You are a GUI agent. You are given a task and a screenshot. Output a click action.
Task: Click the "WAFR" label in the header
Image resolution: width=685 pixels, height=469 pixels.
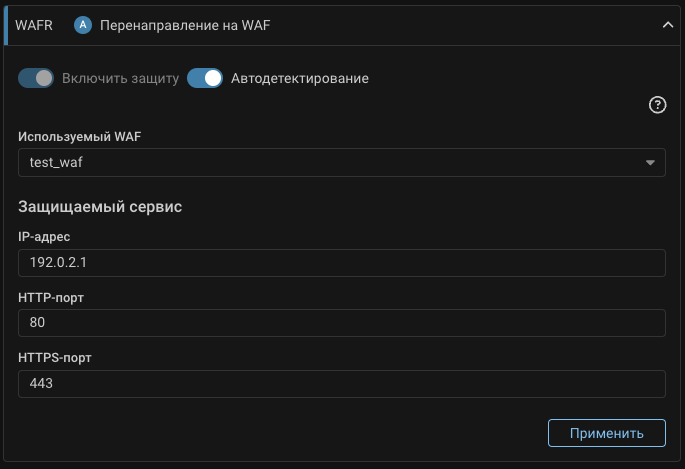(34, 26)
